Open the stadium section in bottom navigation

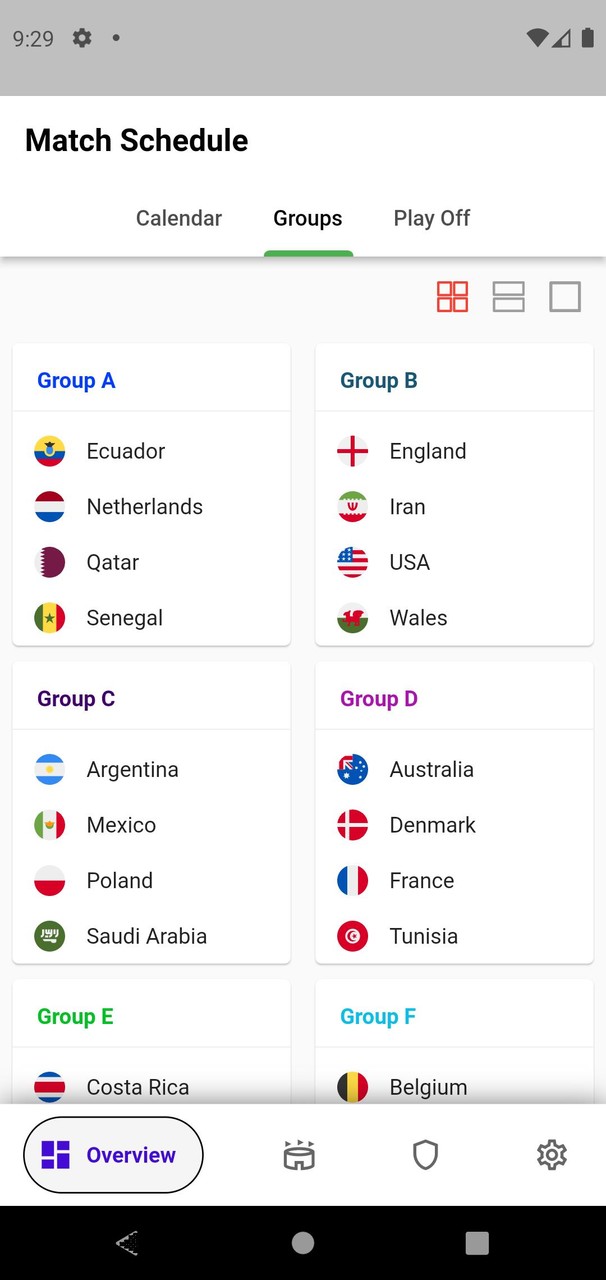[299, 1154]
